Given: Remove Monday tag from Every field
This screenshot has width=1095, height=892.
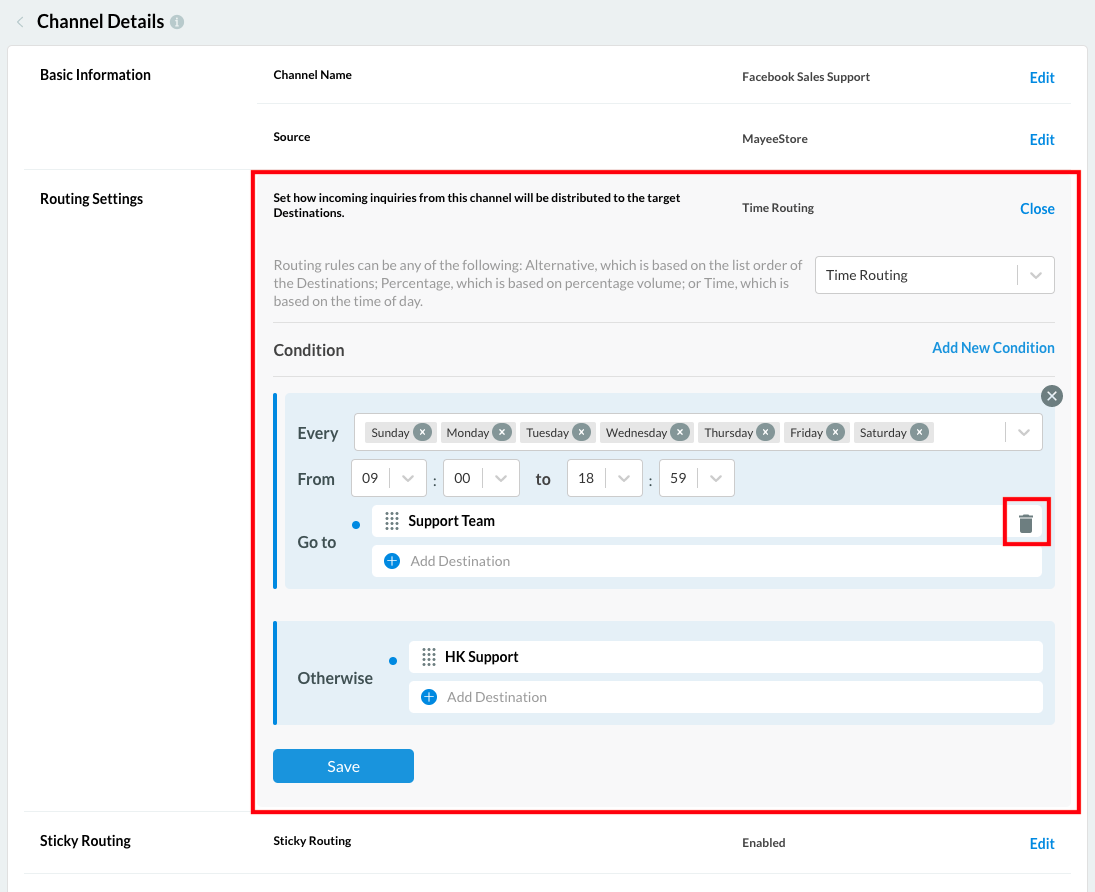Looking at the screenshot, I should pos(501,432).
